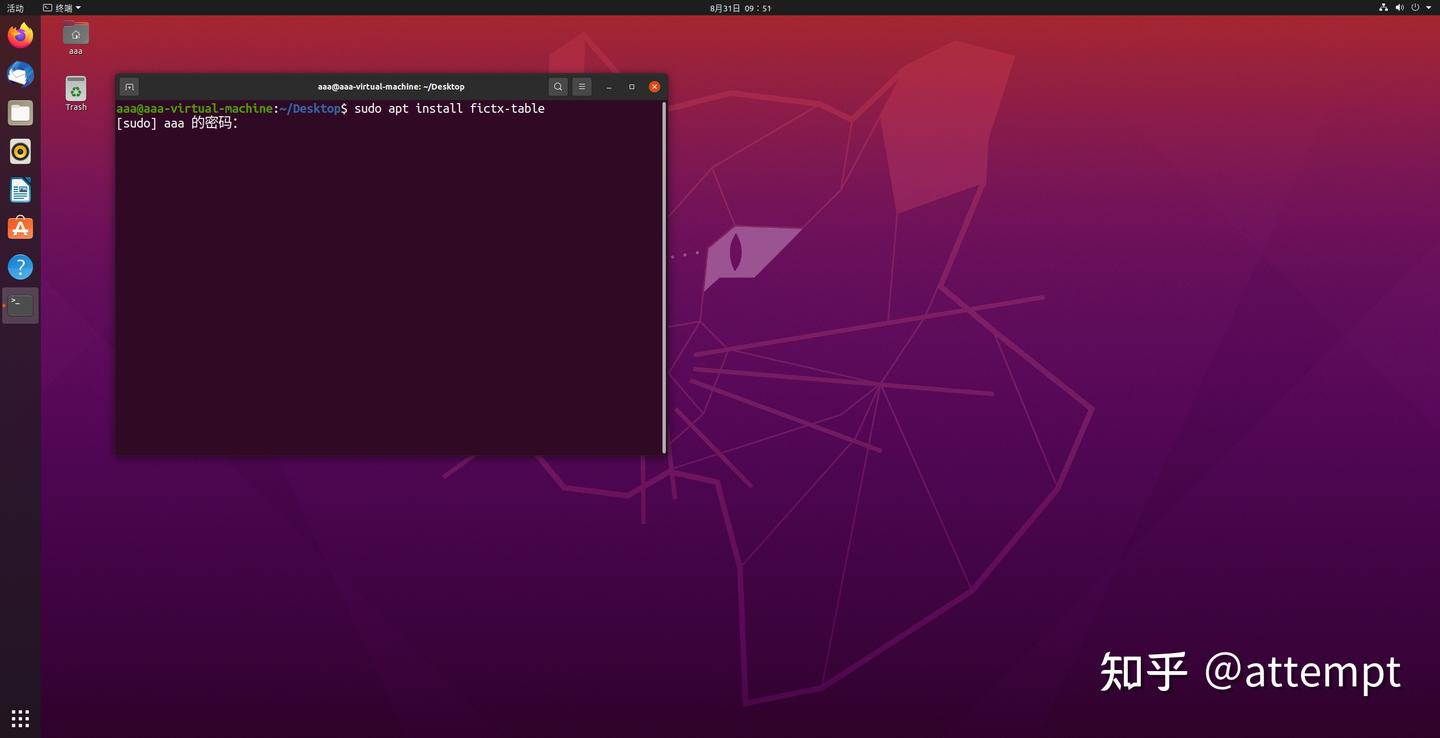Click the 活动 (Activities) overview
The width and height of the screenshot is (1440, 738).
(13, 7)
